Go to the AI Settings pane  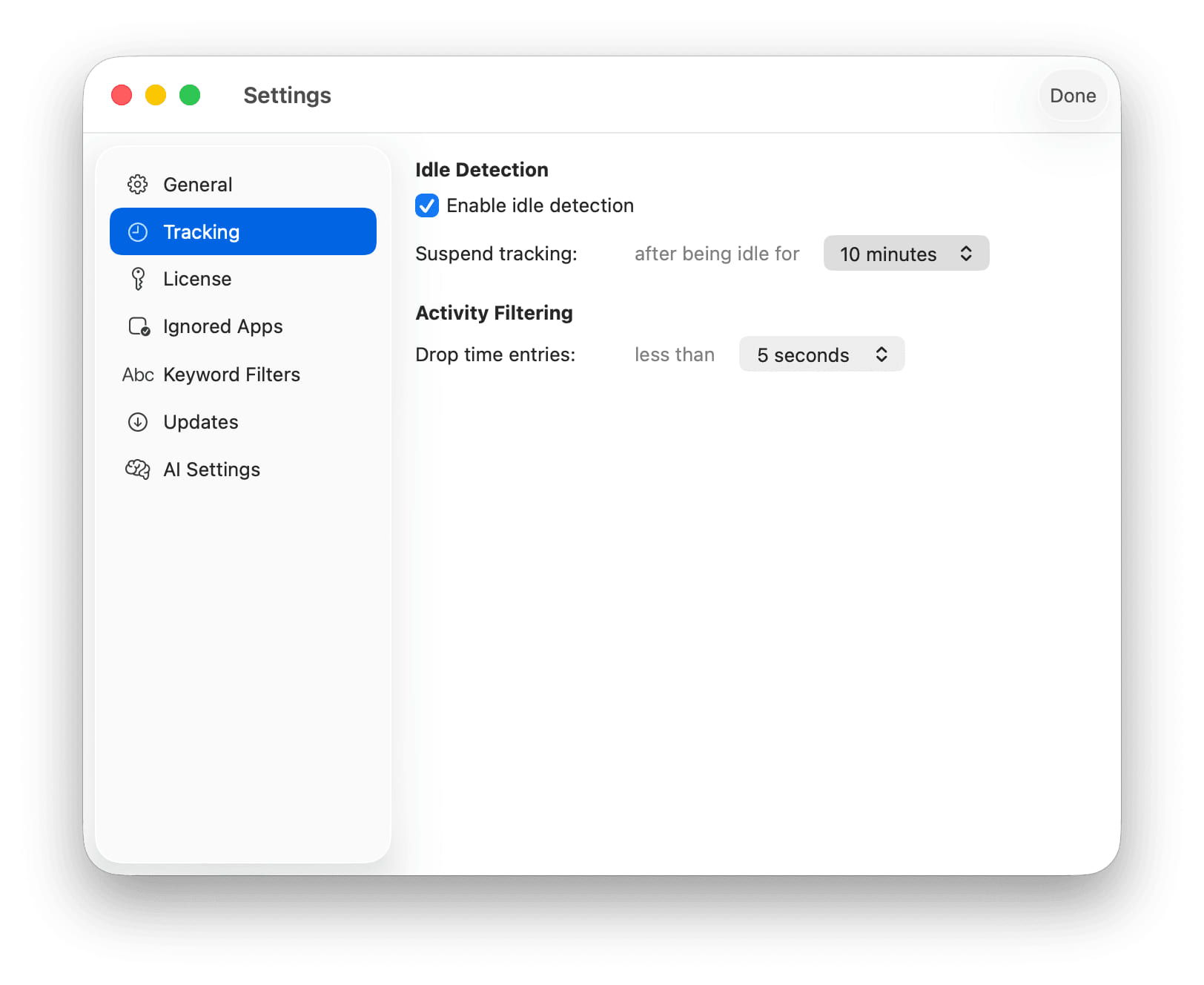[x=211, y=470]
